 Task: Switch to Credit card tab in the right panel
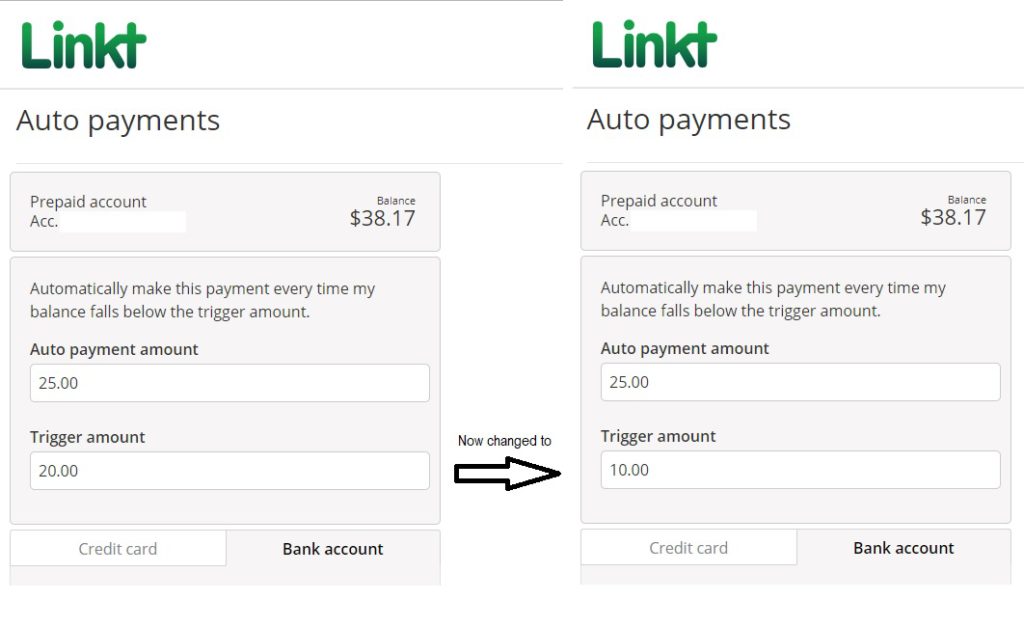(x=688, y=548)
